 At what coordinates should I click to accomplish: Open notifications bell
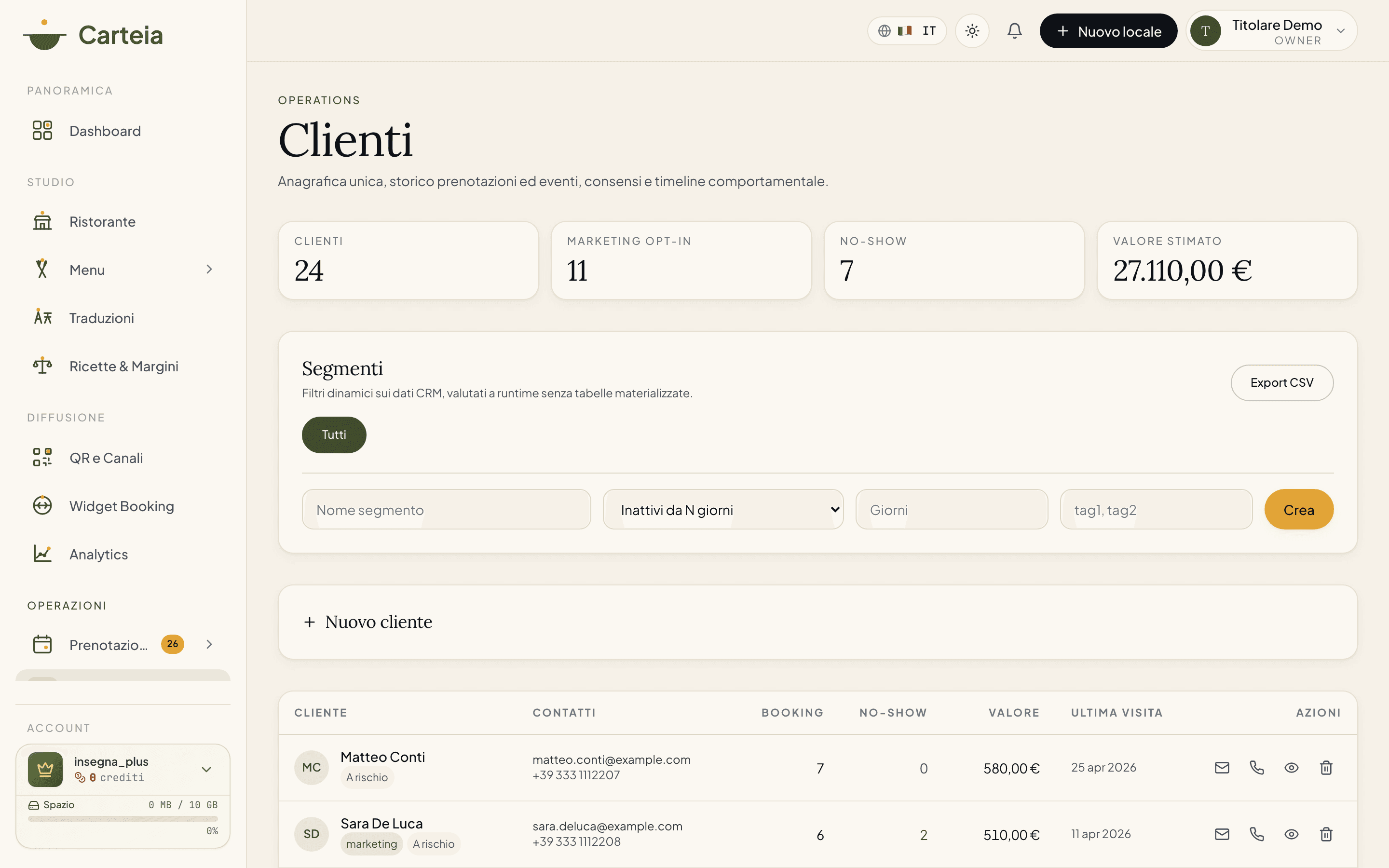(1014, 30)
